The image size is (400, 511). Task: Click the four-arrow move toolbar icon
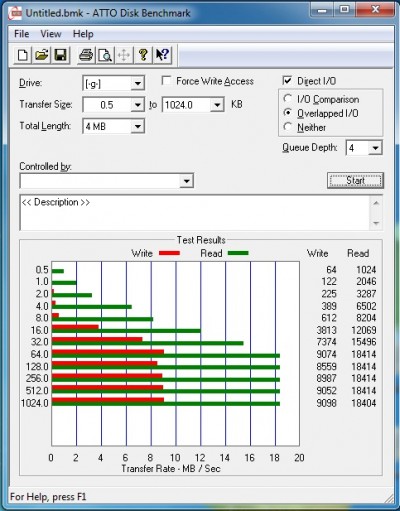click(124, 55)
